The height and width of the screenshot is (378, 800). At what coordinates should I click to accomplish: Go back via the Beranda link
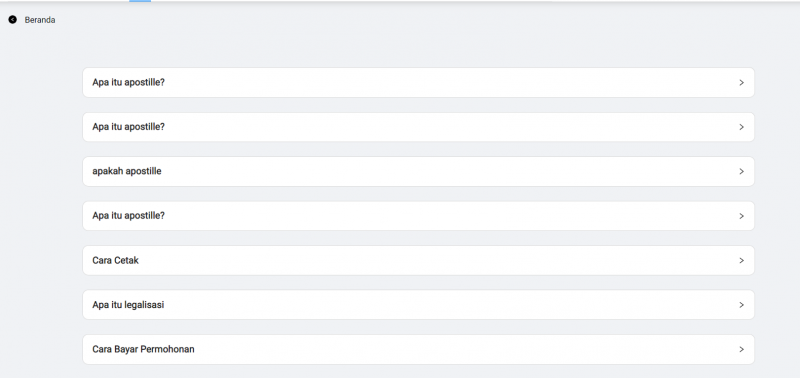(x=40, y=20)
